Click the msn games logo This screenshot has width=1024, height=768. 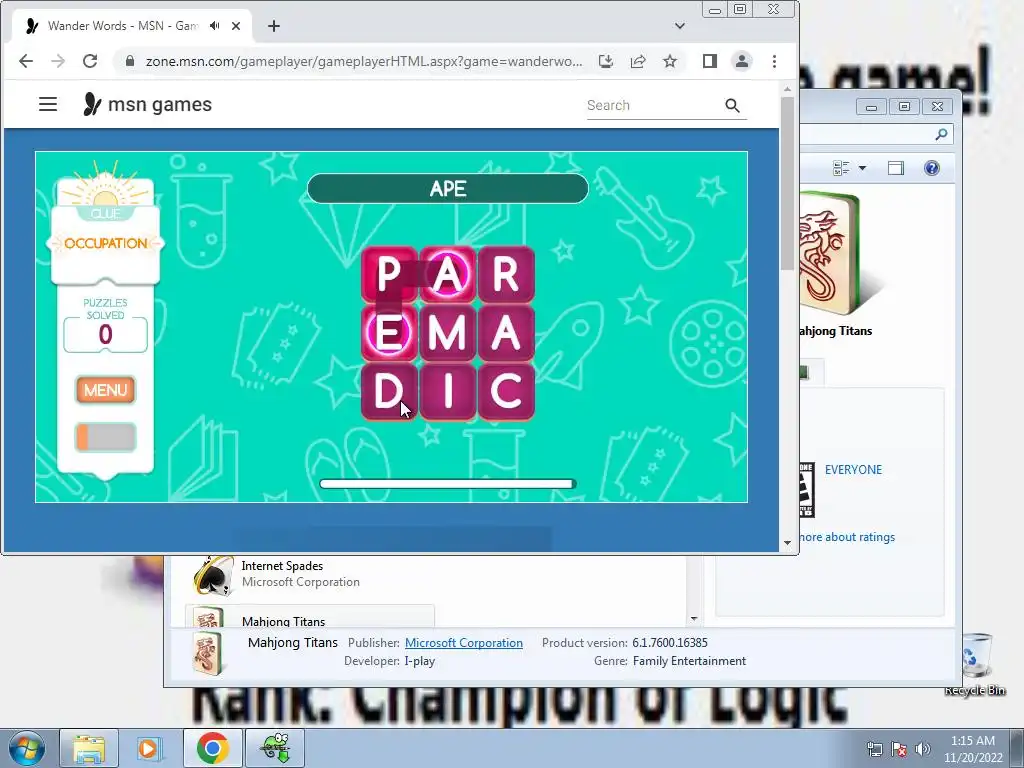click(x=148, y=104)
